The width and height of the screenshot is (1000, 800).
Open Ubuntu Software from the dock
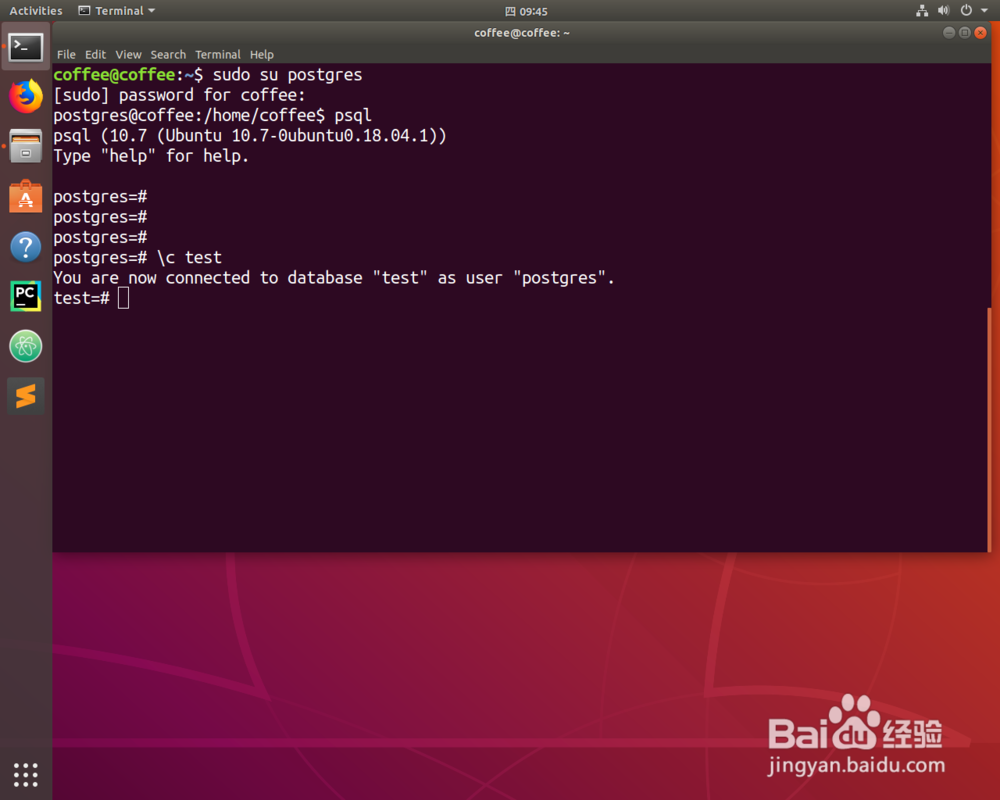click(x=26, y=196)
